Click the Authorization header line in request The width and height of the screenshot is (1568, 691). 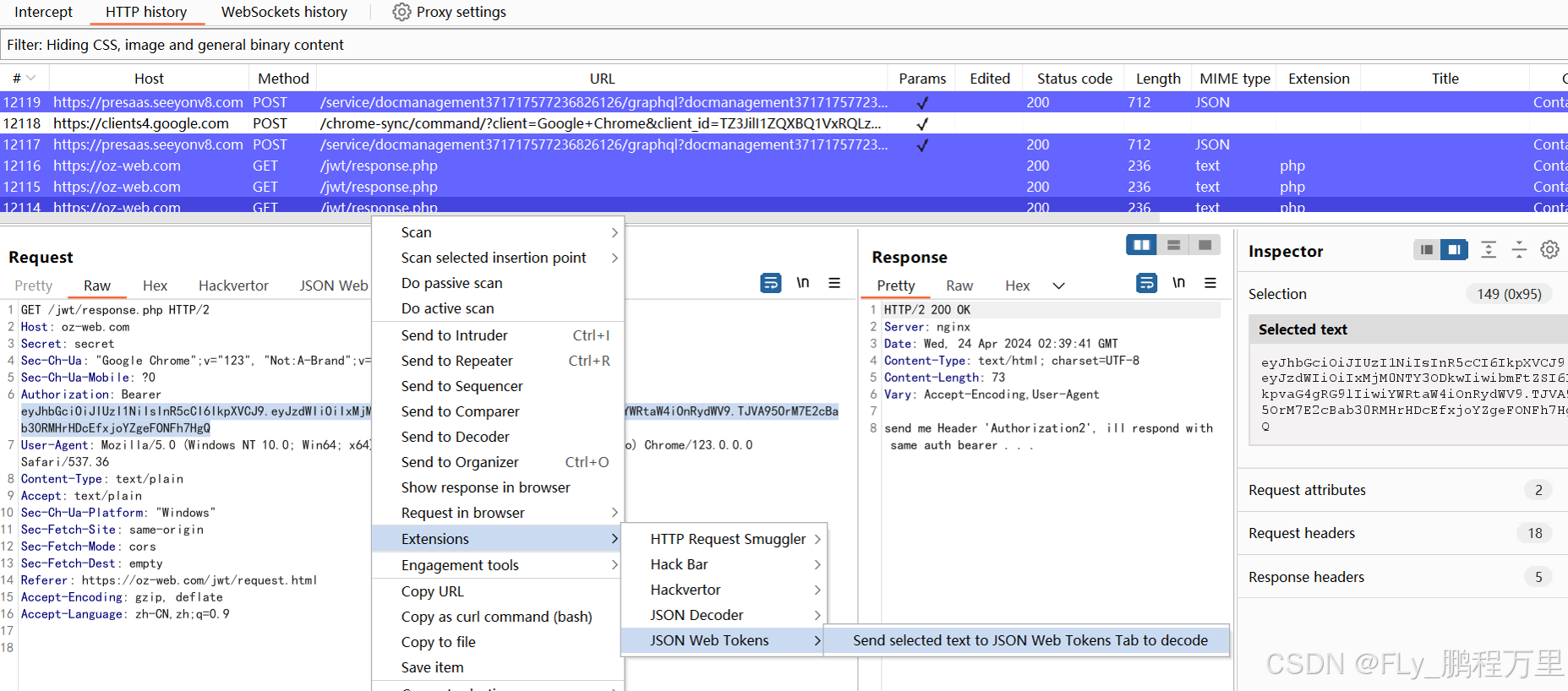click(91, 394)
